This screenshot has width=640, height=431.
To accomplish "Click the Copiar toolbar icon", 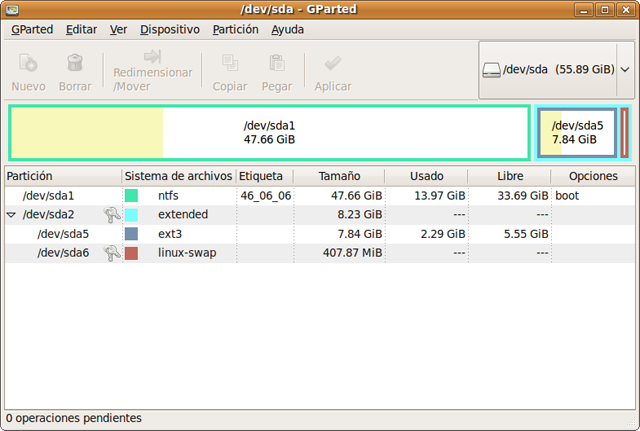I will [230, 64].
